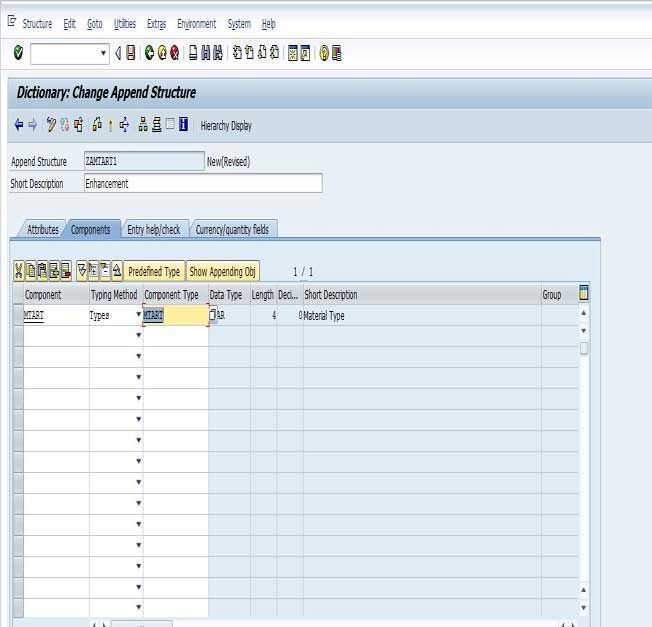Switch to the Components tab
Image resolution: width=652 pixels, height=627 pixels.
pyautogui.click(x=91, y=230)
